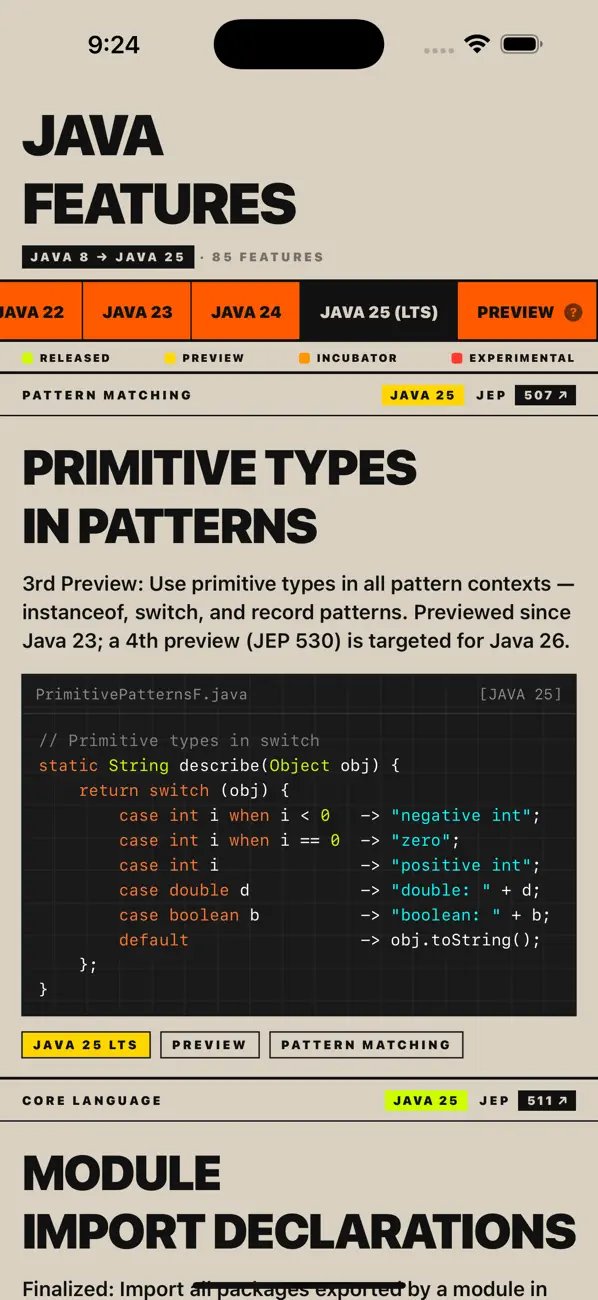This screenshot has height=1300, width=598.
Task: Filter by the JAVA 25 LTS tag
Action: pyautogui.click(x=86, y=1045)
